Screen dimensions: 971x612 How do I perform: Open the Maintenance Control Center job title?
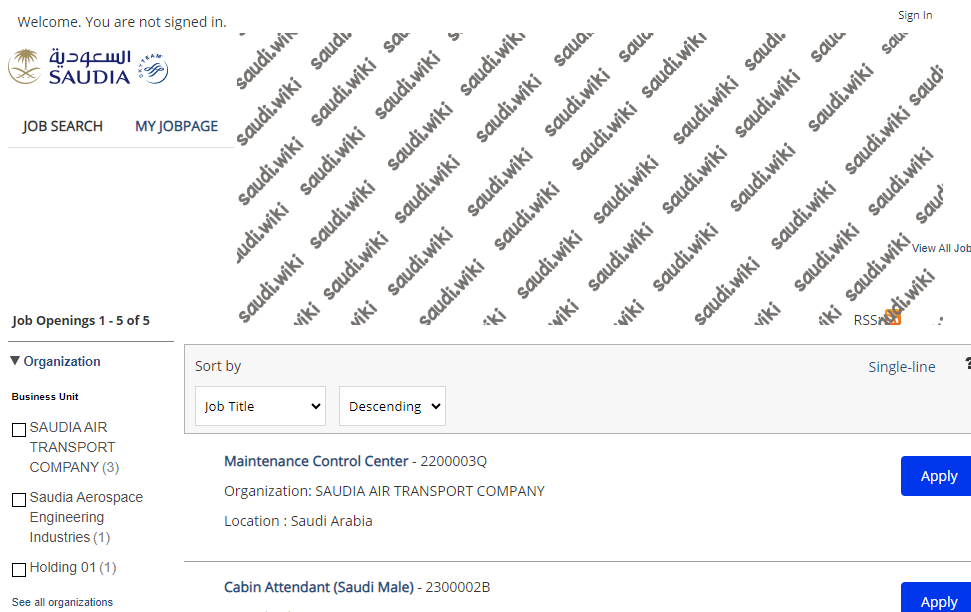point(316,461)
